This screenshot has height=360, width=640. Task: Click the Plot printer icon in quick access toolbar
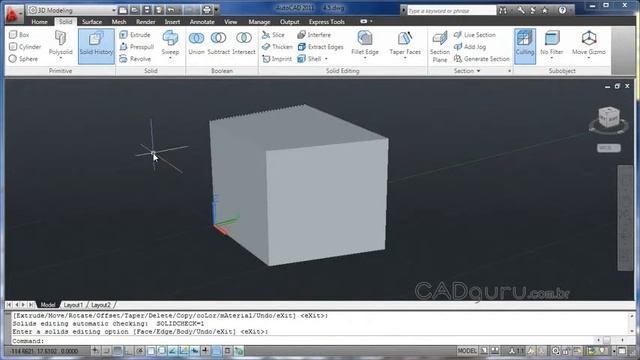tap(207, 10)
